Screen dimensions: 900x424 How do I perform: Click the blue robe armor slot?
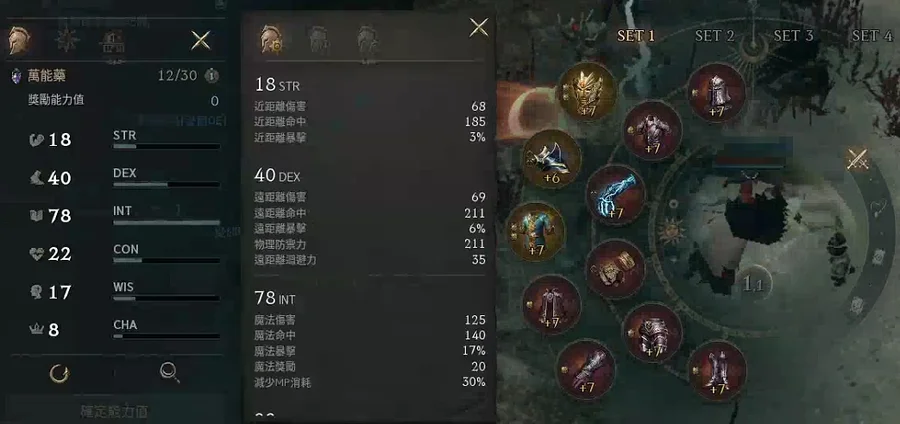coord(536,231)
